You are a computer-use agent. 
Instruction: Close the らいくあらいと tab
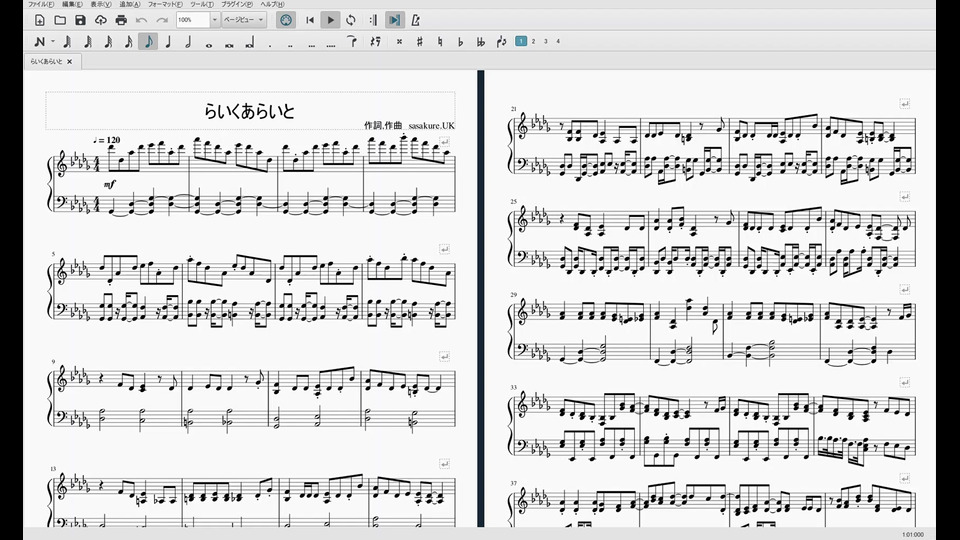click(x=70, y=61)
